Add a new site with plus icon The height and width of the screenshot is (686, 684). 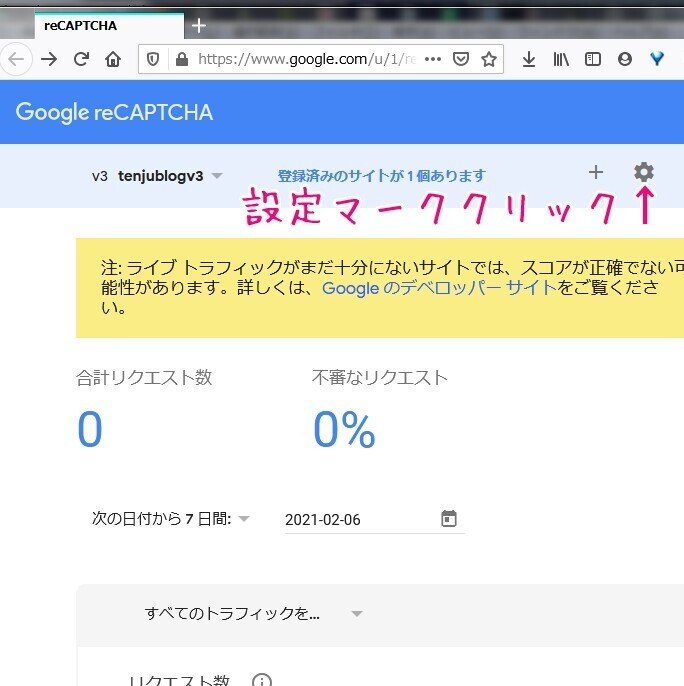click(x=596, y=172)
